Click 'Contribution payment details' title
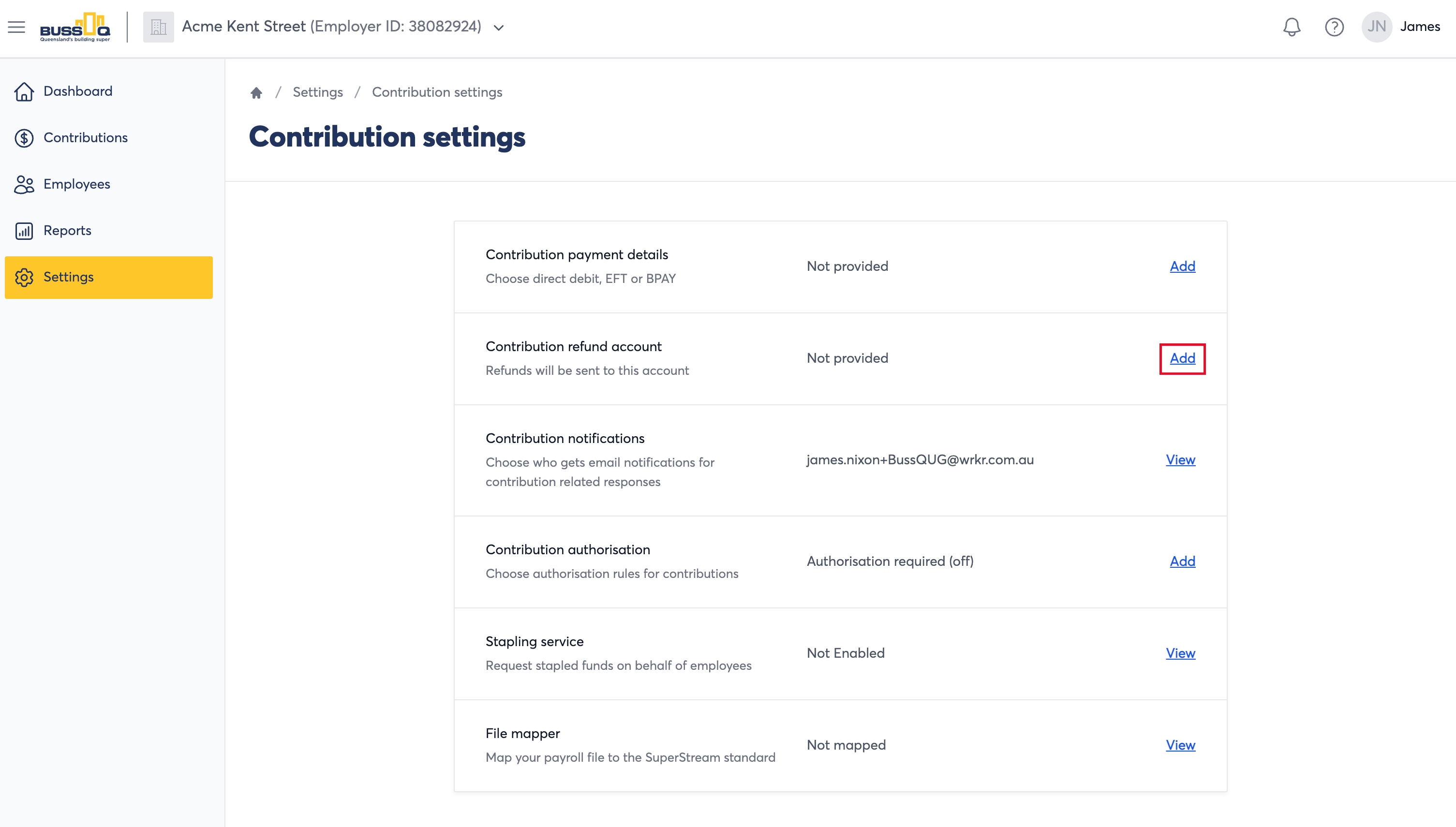This screenshot has height=827, width=1456. pyautogui.click(x=577, y=255)
